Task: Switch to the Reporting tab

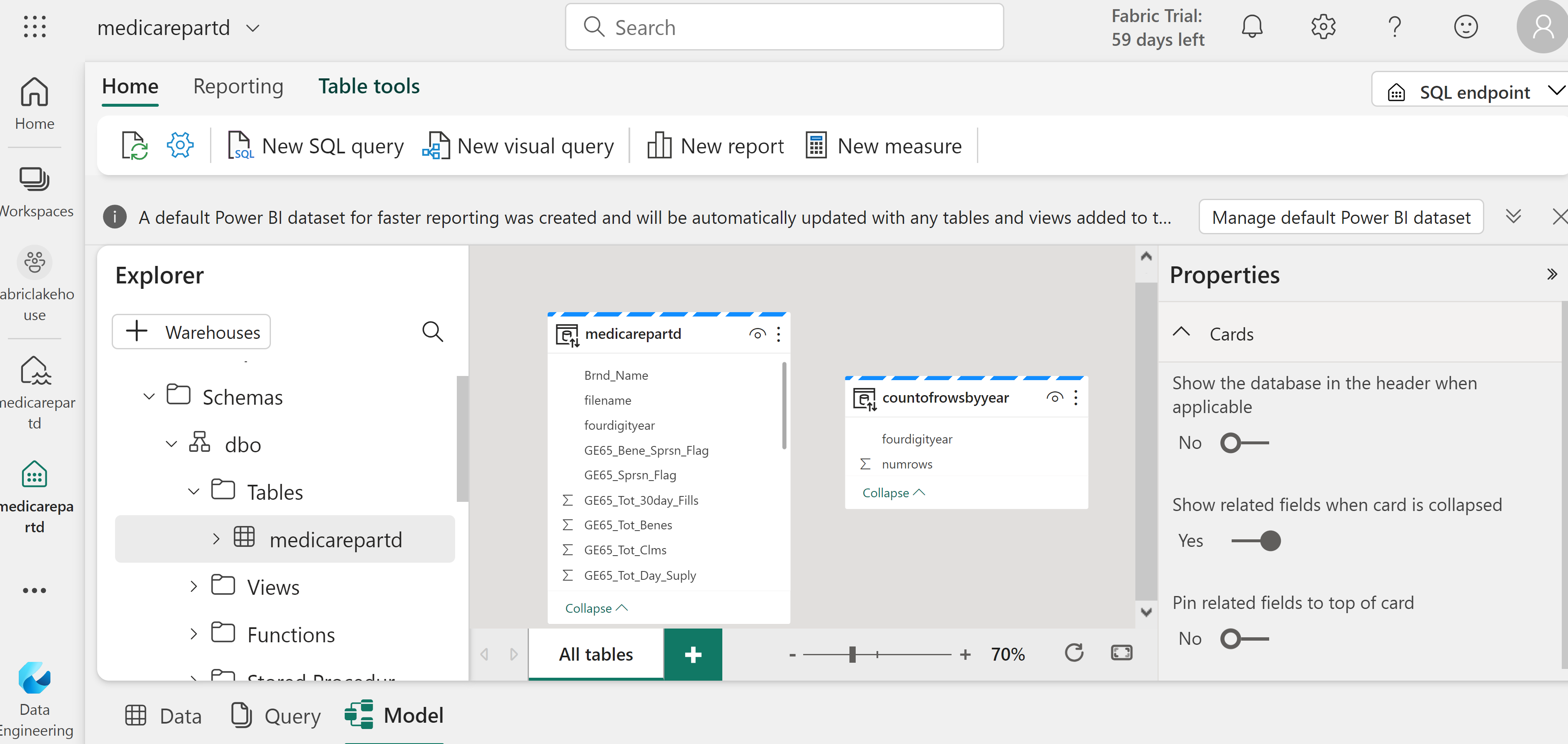Action: [238, 86]
